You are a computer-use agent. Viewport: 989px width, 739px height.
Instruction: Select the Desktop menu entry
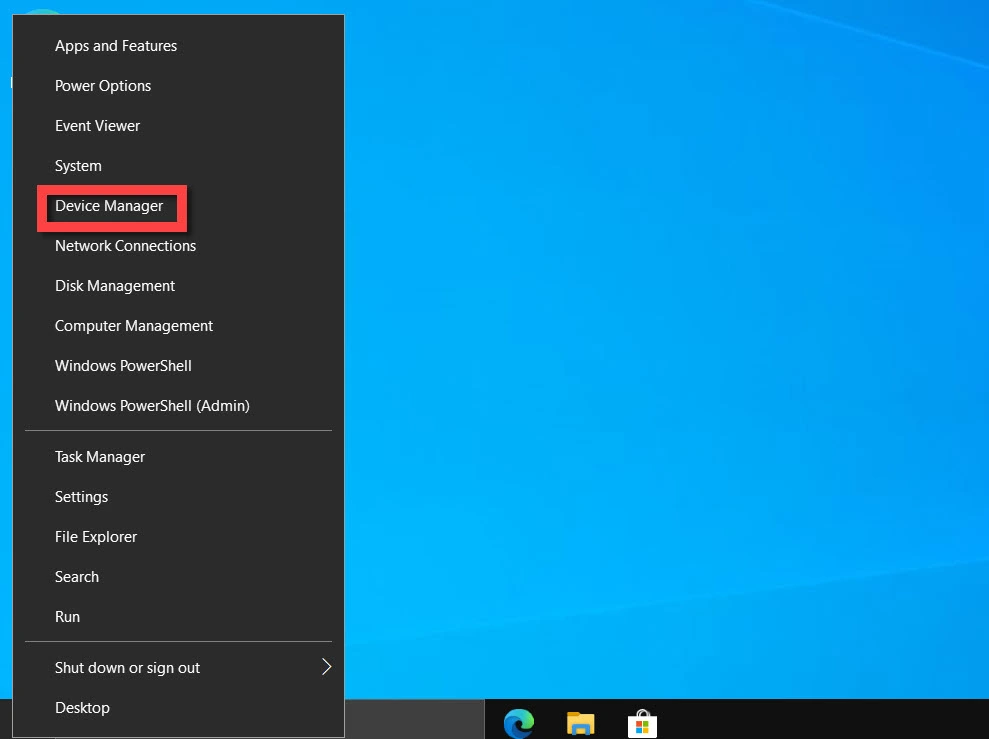[x=178, y=707]
